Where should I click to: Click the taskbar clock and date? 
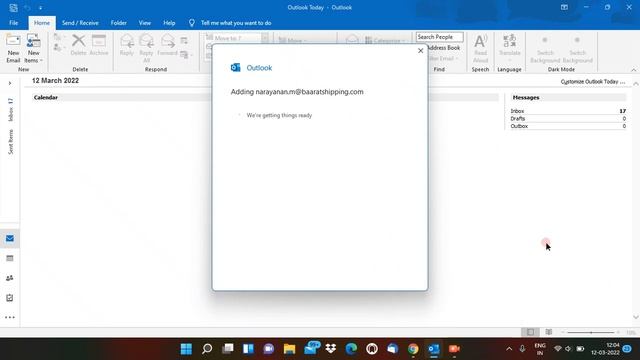click(605, 349)
